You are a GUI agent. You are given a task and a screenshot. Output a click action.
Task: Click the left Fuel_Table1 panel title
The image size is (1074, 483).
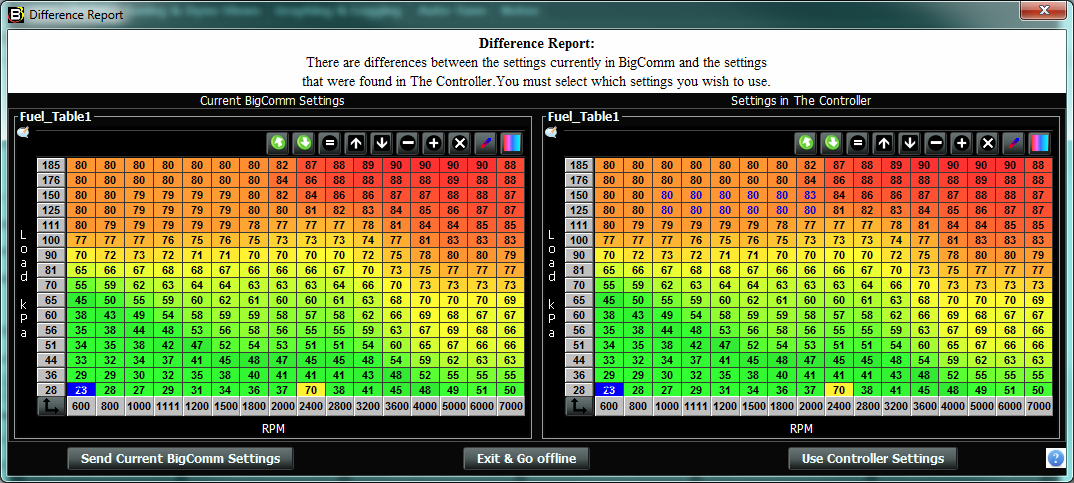click(x=55, y=116)
